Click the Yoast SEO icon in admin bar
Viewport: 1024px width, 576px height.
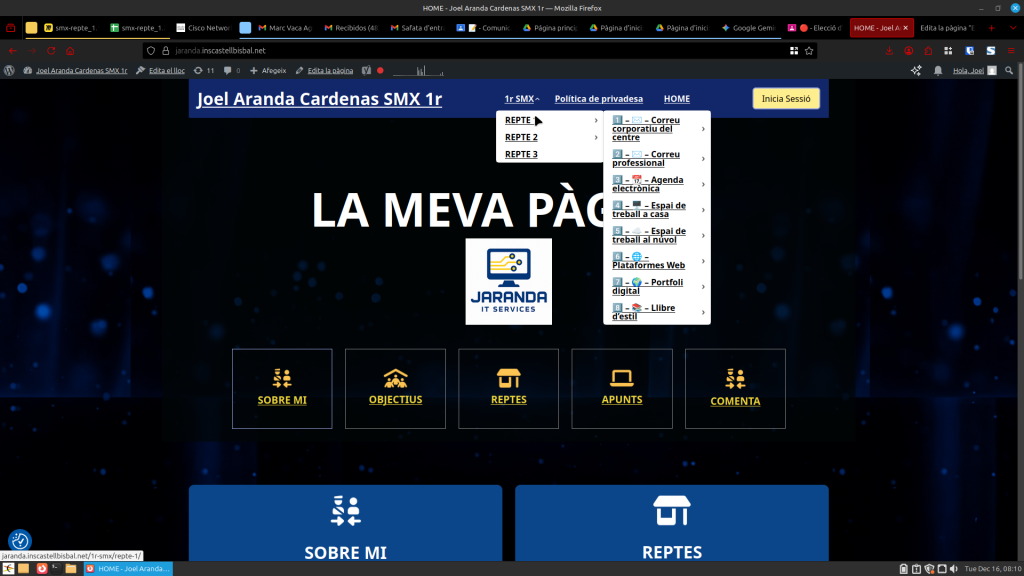coord(366,71)
